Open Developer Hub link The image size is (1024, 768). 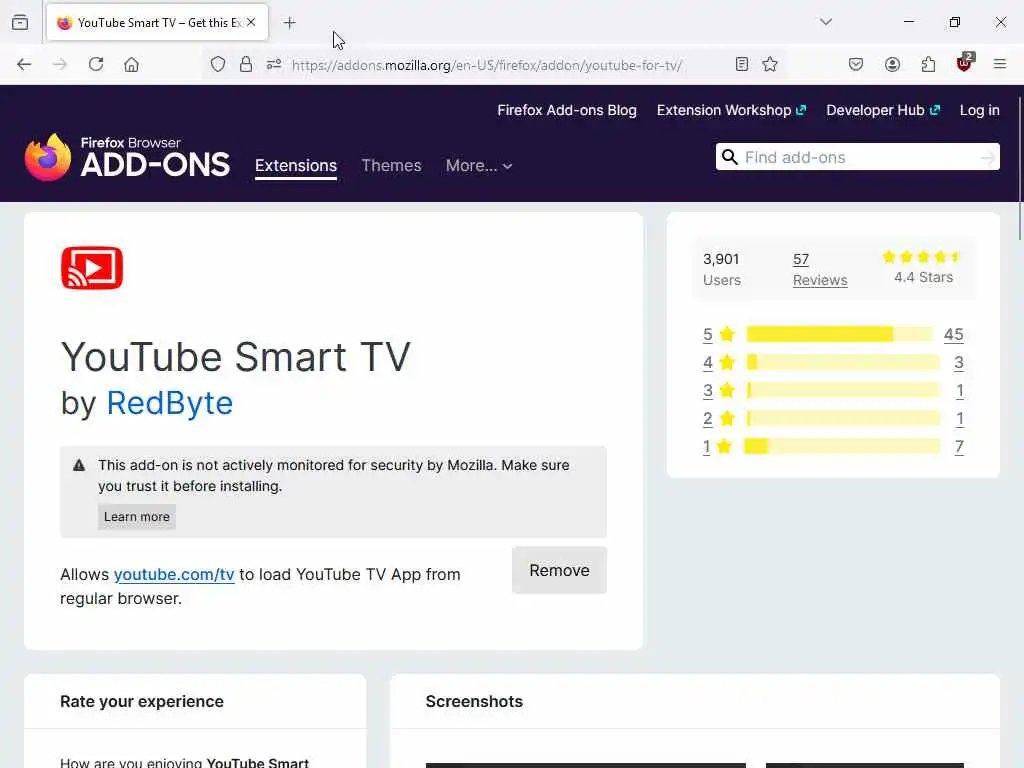882,110
